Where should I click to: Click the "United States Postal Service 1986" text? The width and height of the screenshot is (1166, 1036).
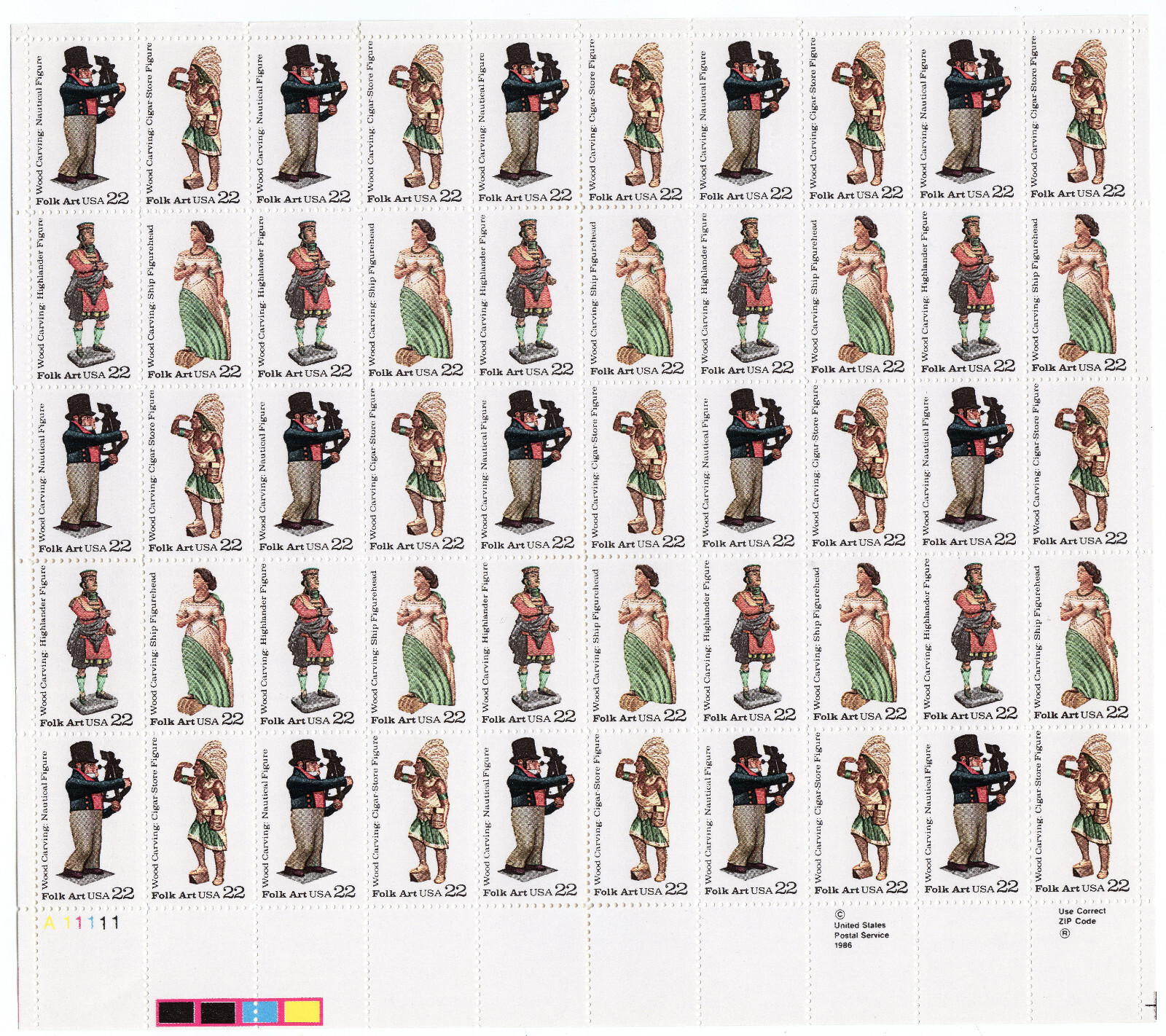(x=861, y=935)
